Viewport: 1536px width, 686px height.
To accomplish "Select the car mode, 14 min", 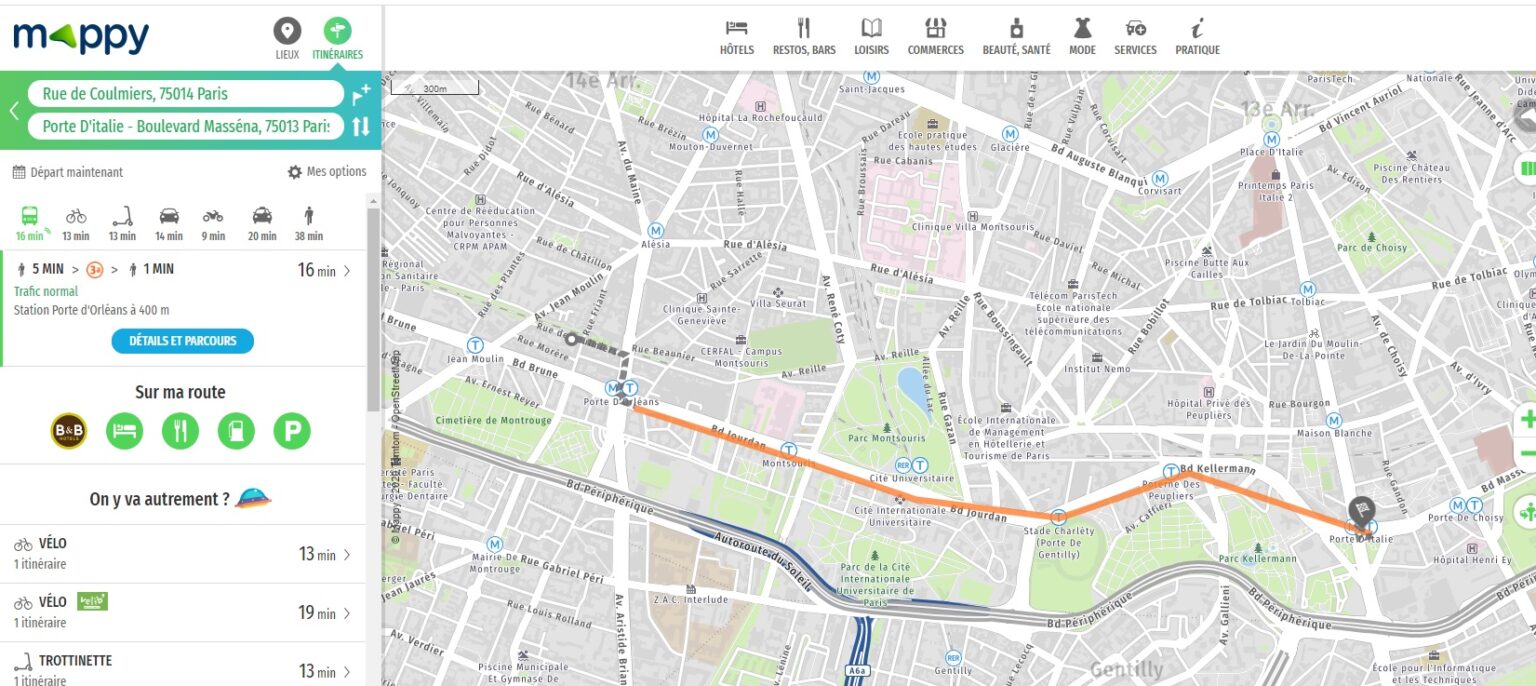I will tap(169, 223).
